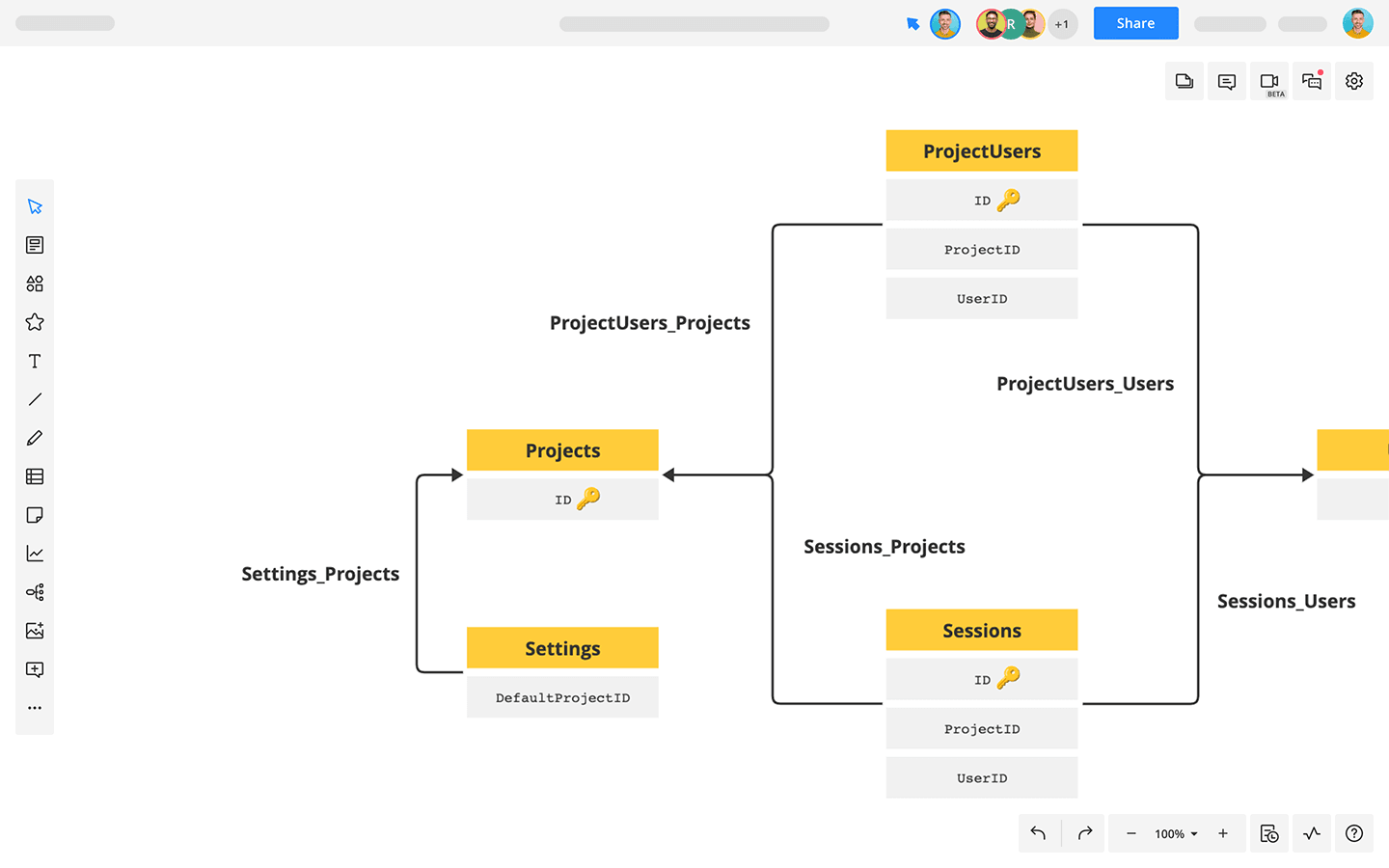Start video call beta feature

click(x=1269, y=82)
